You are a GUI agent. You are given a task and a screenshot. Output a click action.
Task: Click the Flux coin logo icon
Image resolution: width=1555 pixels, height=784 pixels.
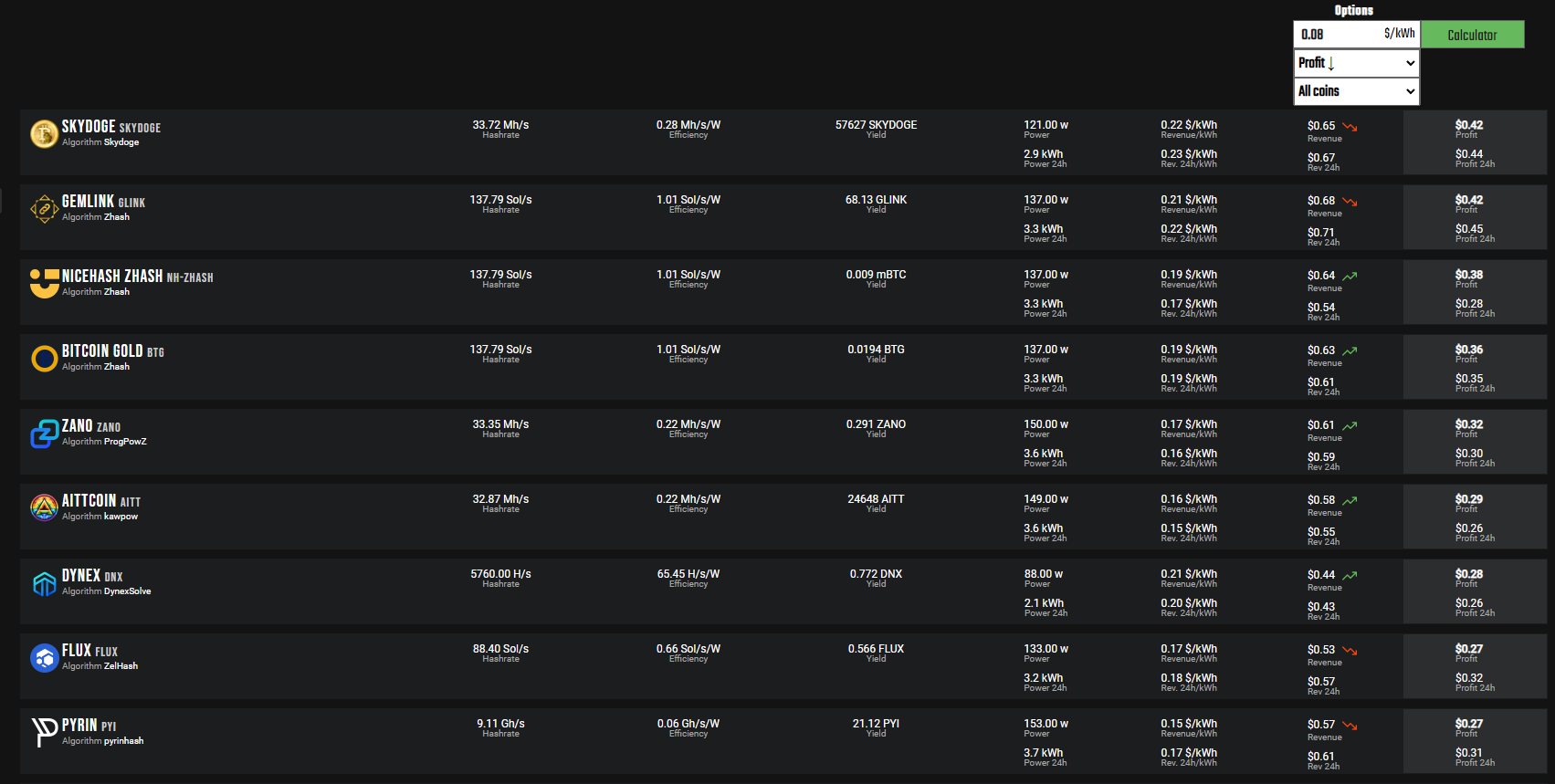44,658
